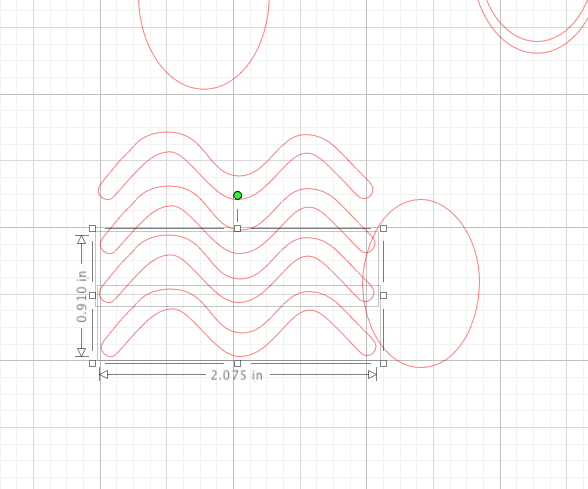This screenshot has width=588, height=489.
Task: Click the top-center selection resize handle
Action: pos(237,228)
